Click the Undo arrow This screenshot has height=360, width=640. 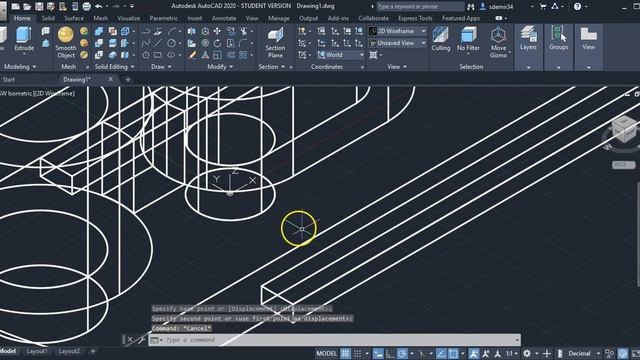tap(99, 7)
